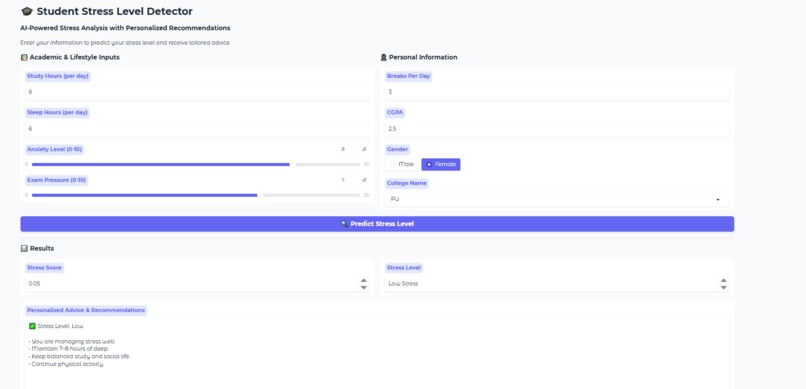This screenshot has width=806, height=389.
Task: Select the Female gender option
Action: (441, 164)
